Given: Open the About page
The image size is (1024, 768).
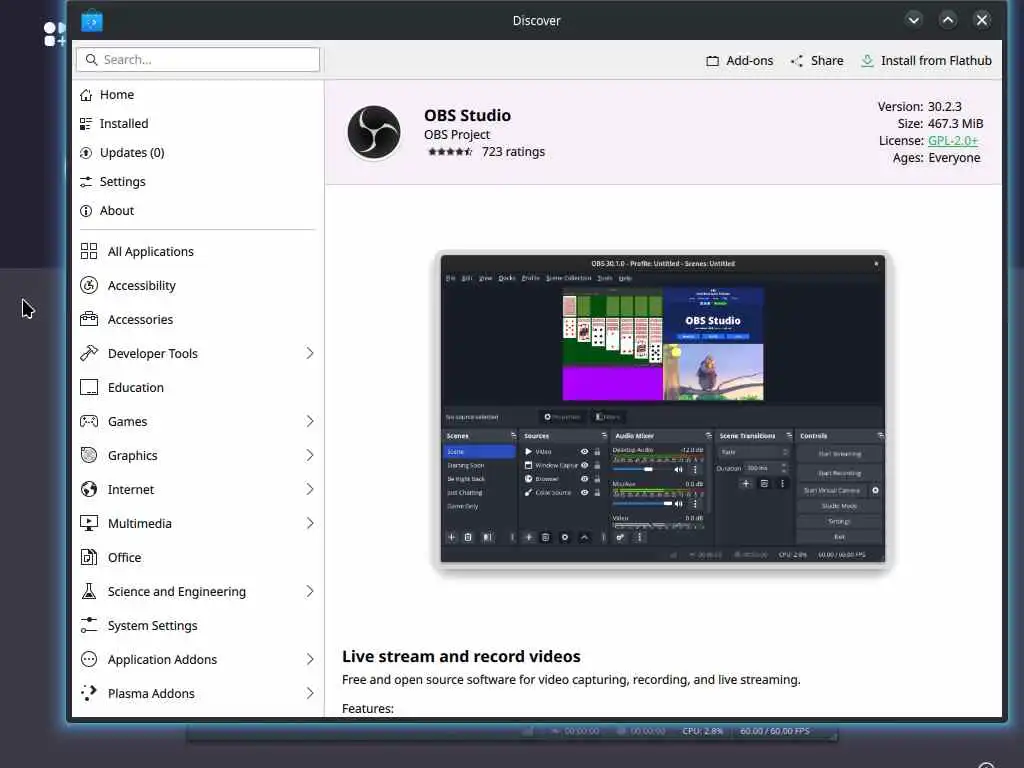Looking at the screenshot, I should click(198, 210).
